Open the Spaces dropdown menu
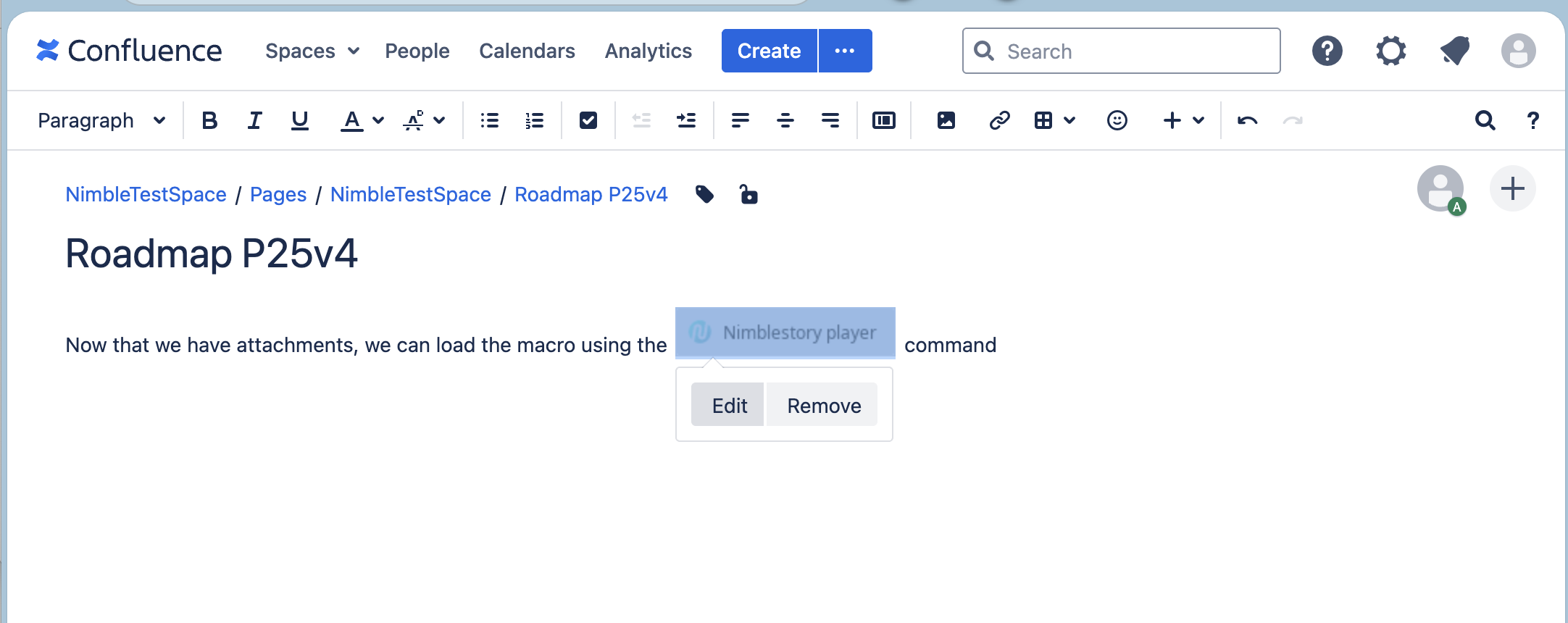 pyautogui.click(x=312, y=51)
